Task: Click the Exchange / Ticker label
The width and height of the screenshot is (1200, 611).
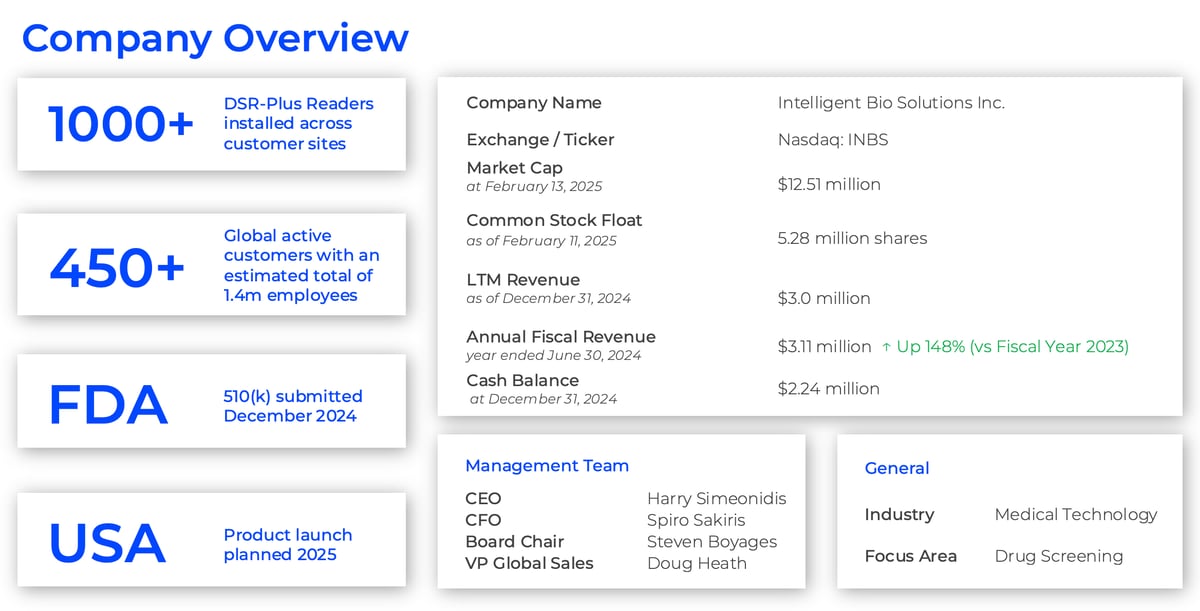Action: coord(540,140)
